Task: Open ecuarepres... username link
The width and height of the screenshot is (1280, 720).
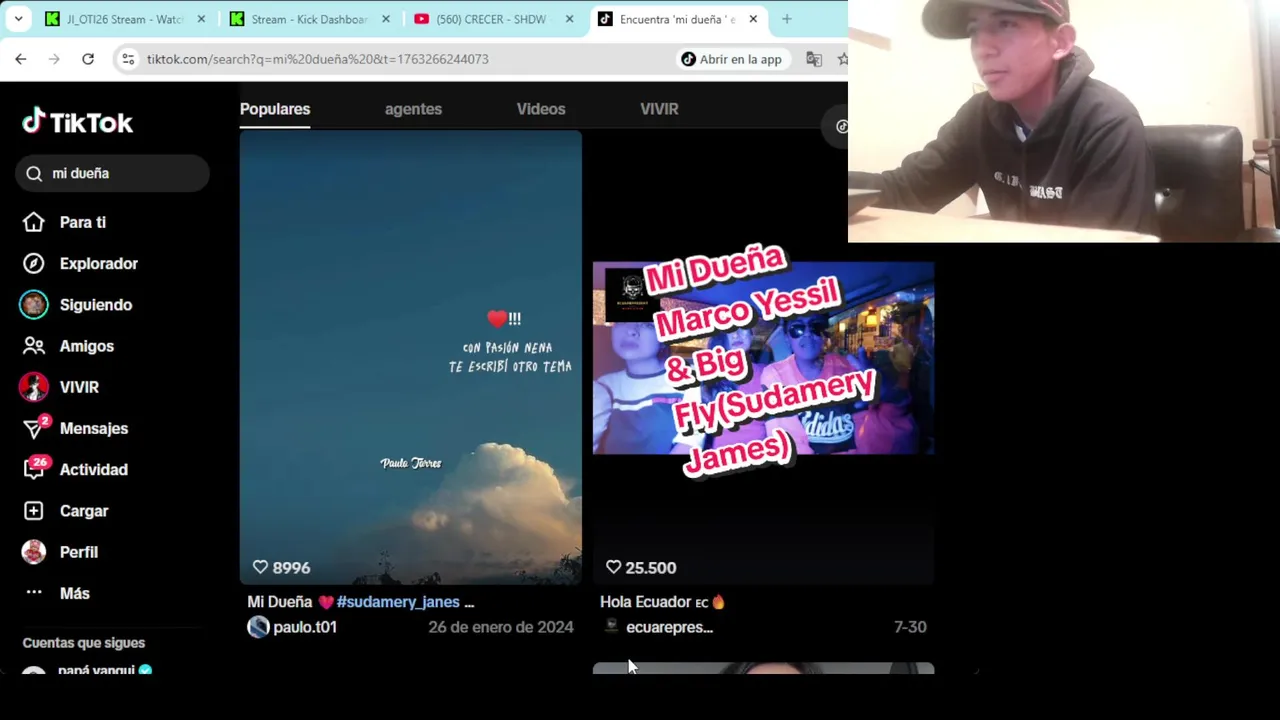Action: click(x=669, y=627)
